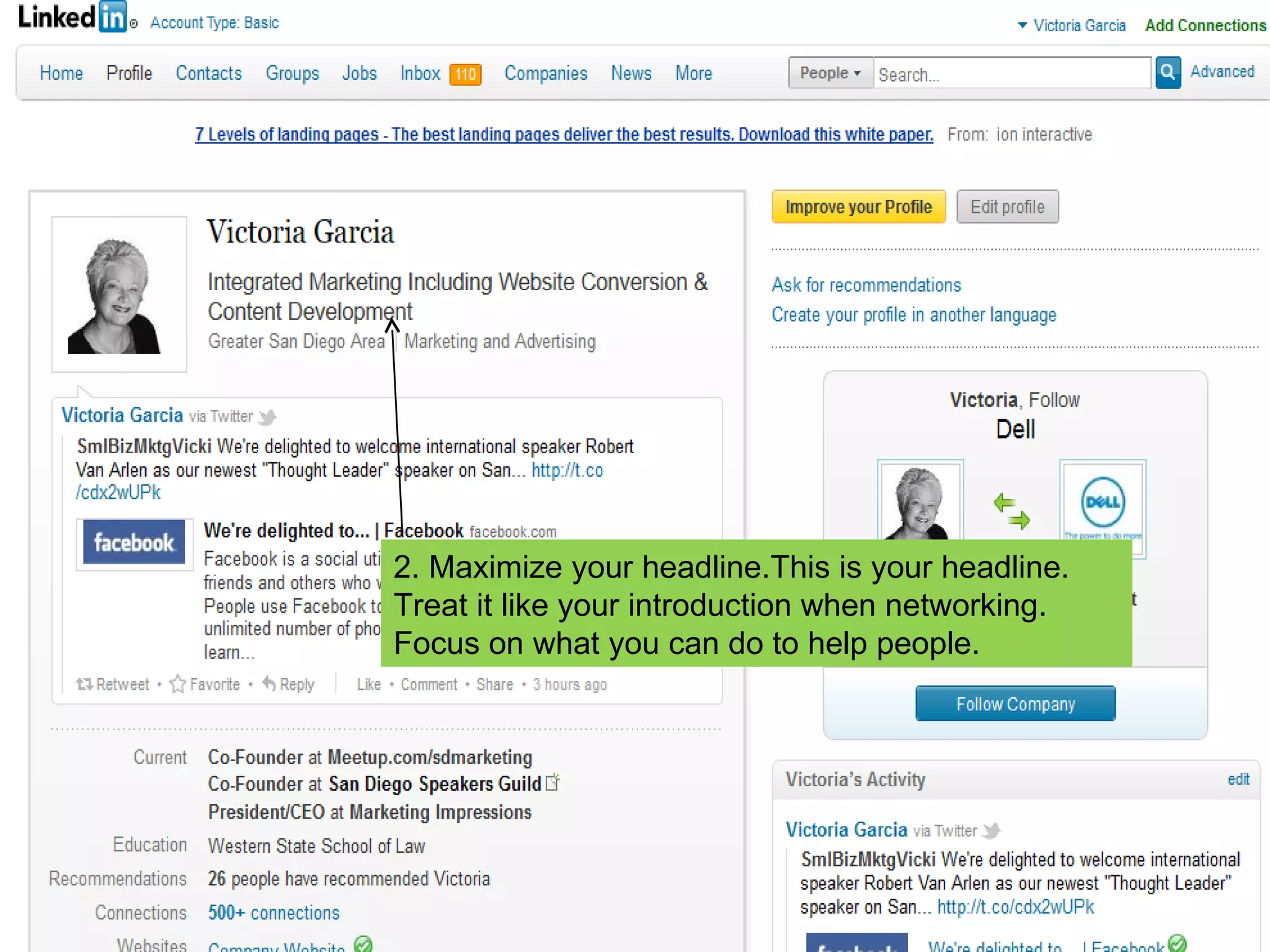Click Ask for recommendations link
This screenshot has height=952, width=1270.
(x=866, y=285)
